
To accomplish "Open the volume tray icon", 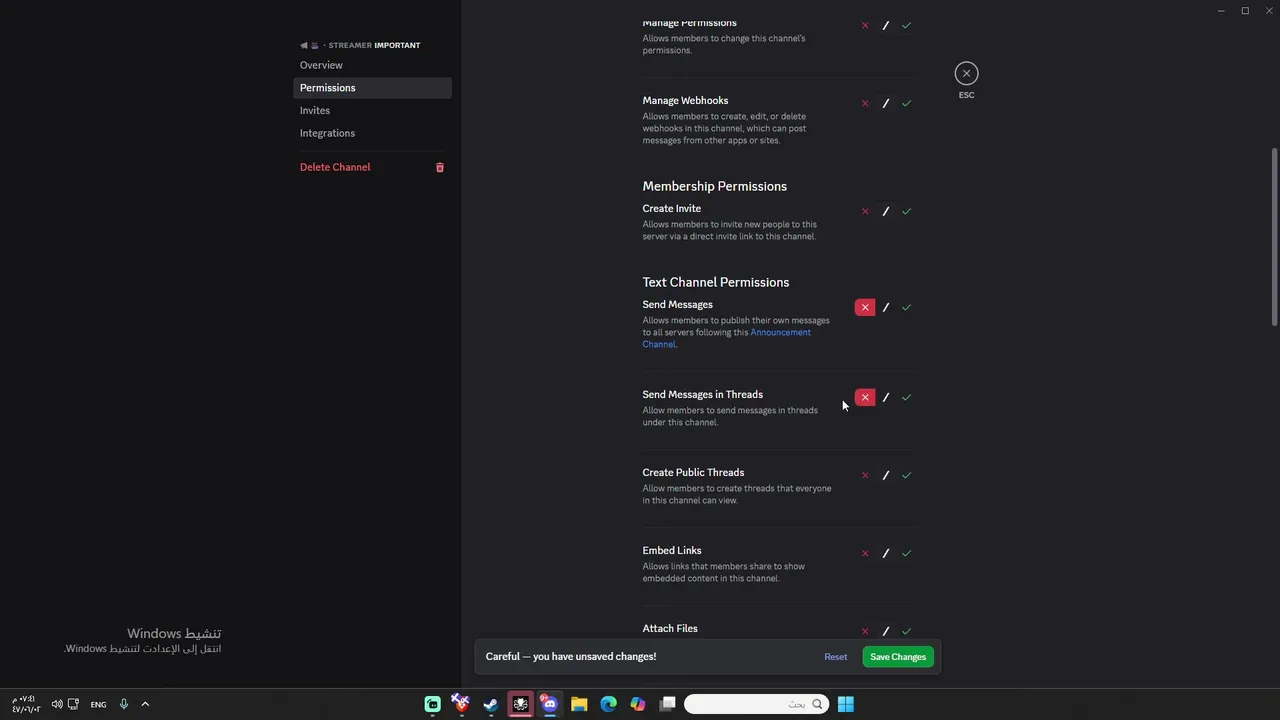I will click(x=57, y=704).
